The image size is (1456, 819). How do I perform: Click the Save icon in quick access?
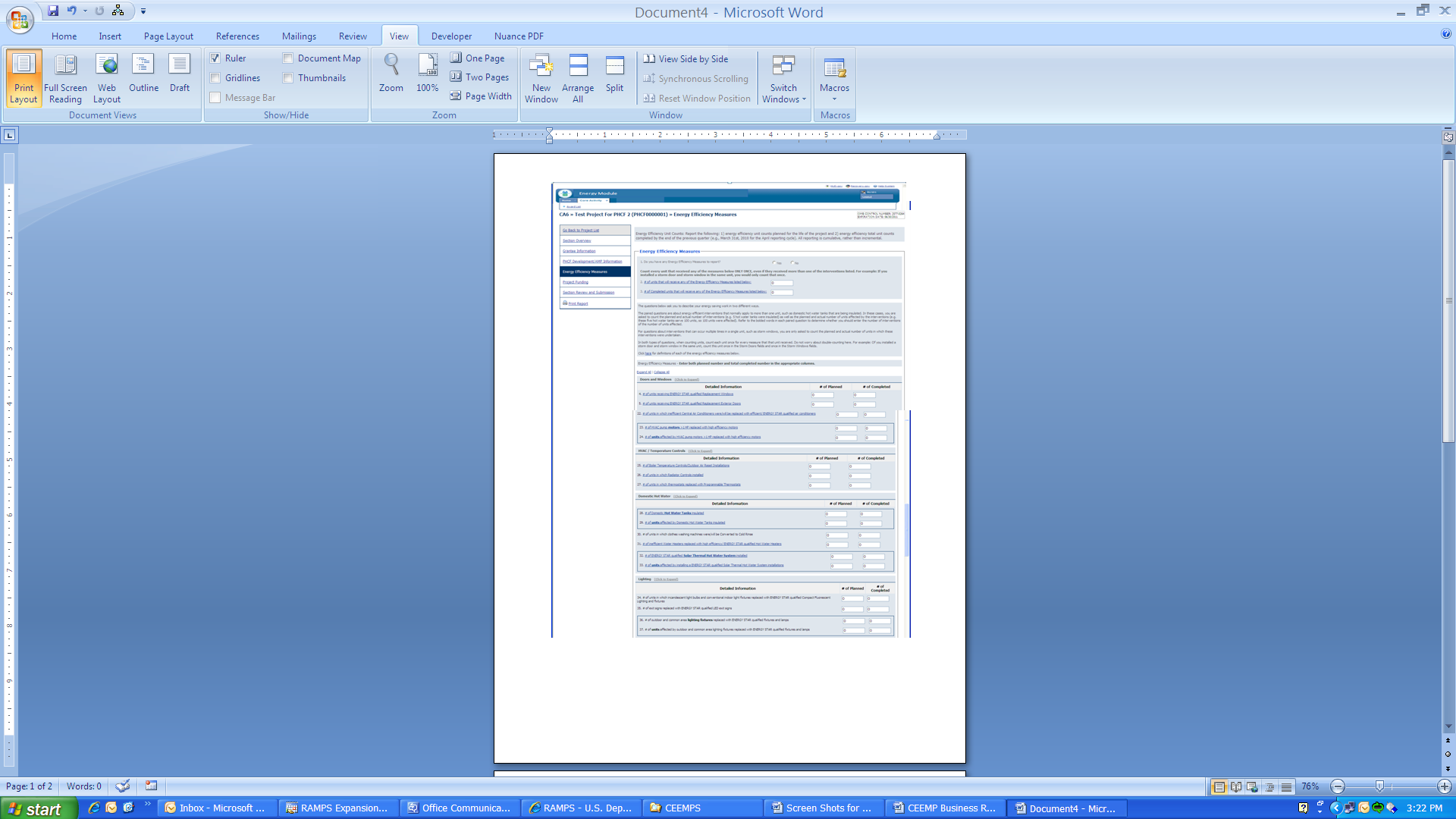53,11
